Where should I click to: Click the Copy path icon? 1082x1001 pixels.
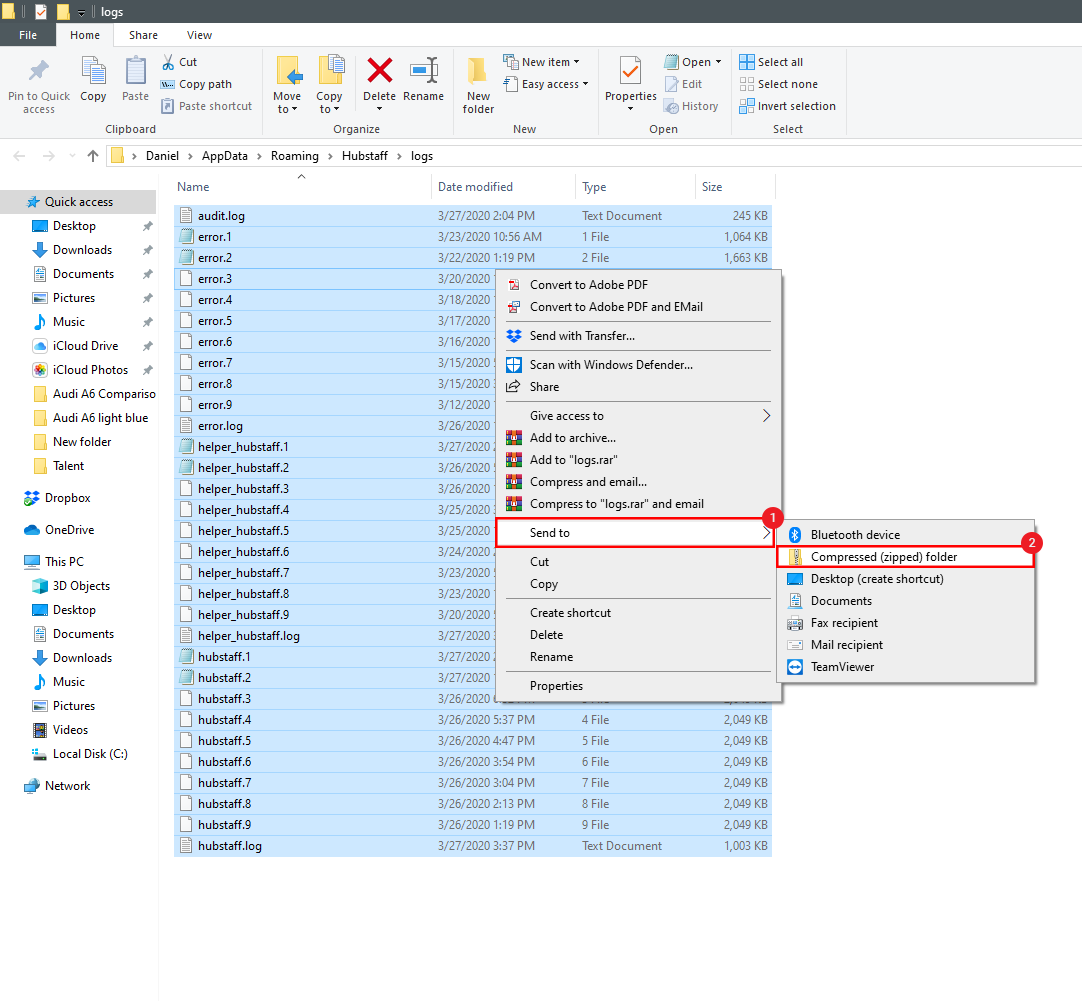pos(168,84)
